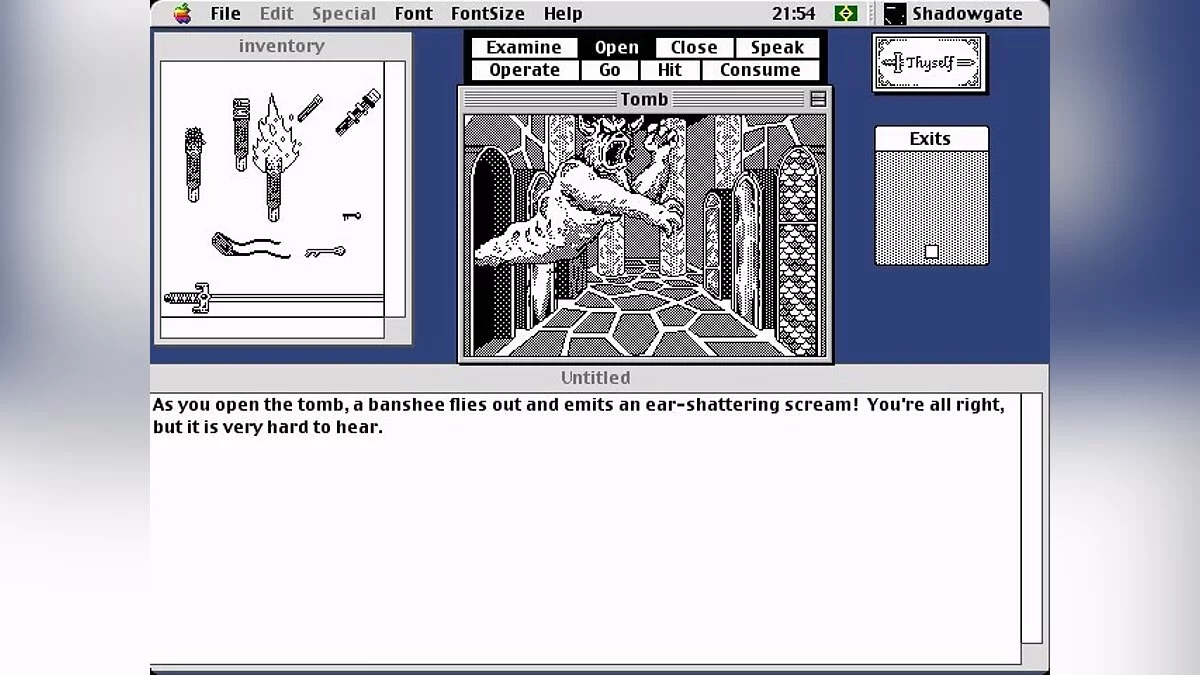Select the sling in the inventory
This screenshot has height=675, width=1200.
point(251,245)
